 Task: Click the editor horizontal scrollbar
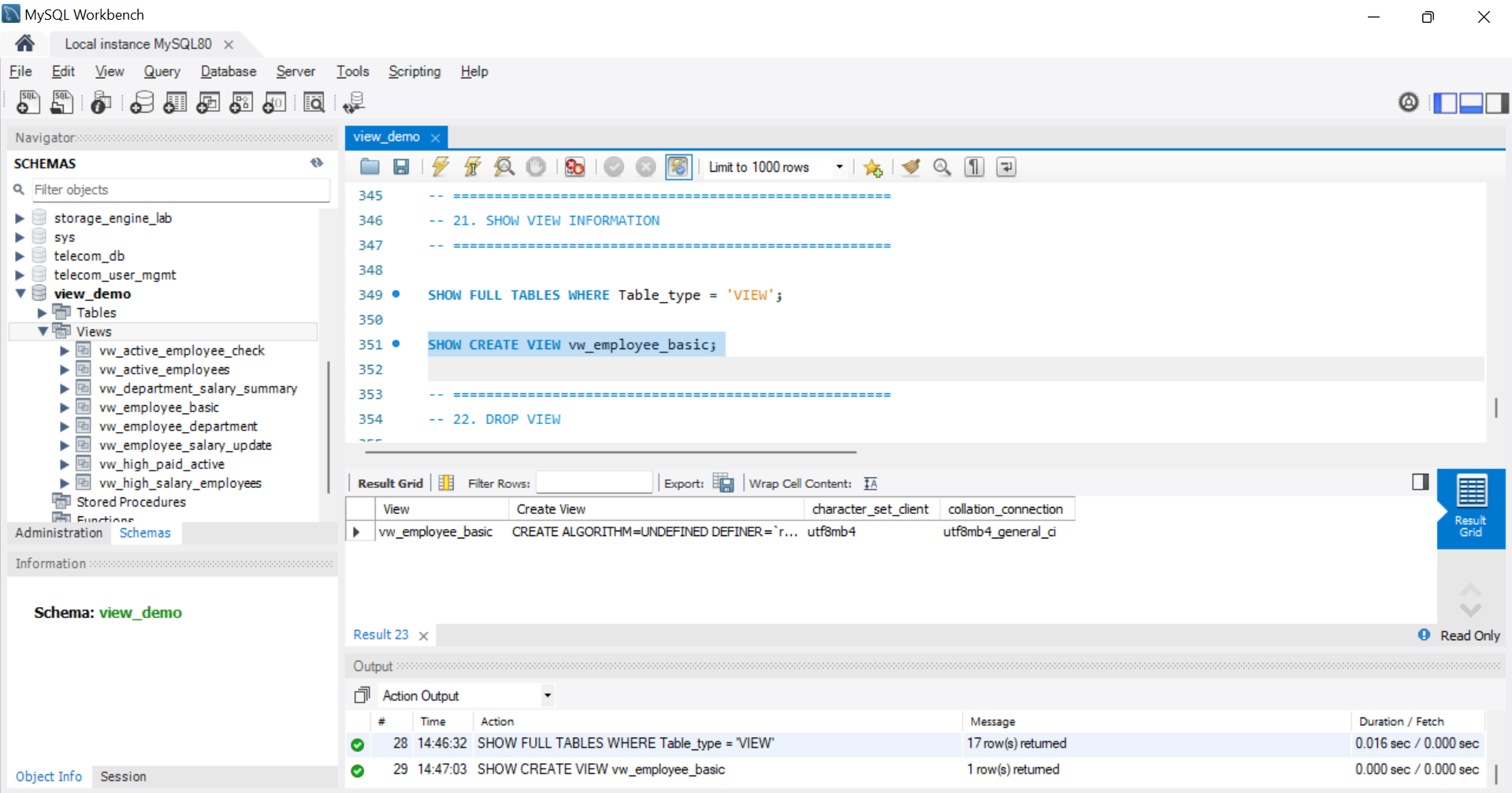[611, 452]
